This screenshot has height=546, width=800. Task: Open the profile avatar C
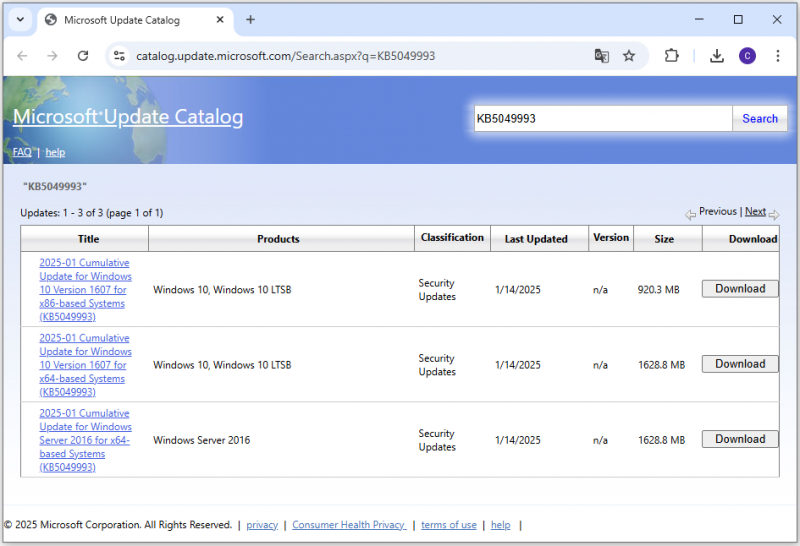[x=747, y=56]
